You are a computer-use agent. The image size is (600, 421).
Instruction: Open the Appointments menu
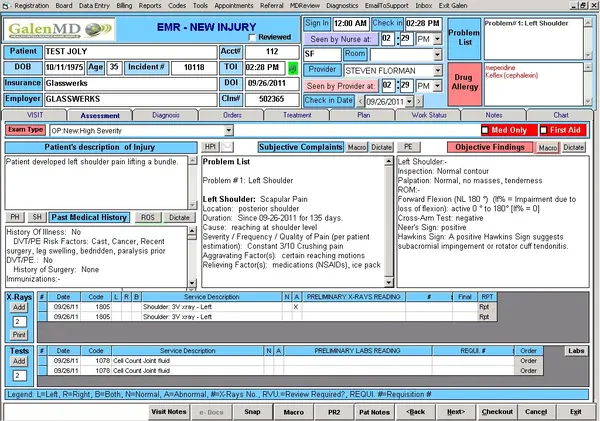point(234,6)
